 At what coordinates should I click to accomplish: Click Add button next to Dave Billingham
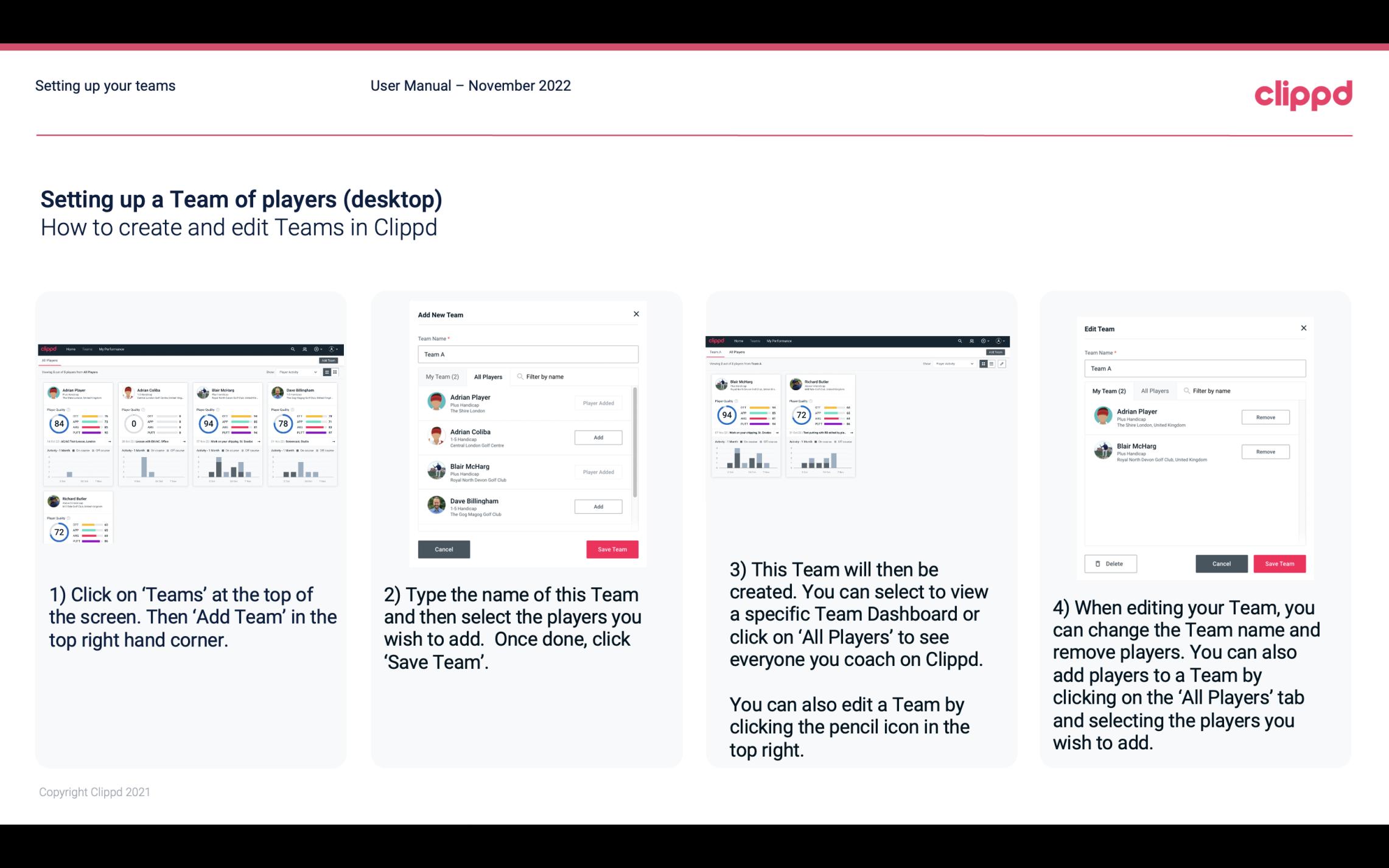point(597,505)
